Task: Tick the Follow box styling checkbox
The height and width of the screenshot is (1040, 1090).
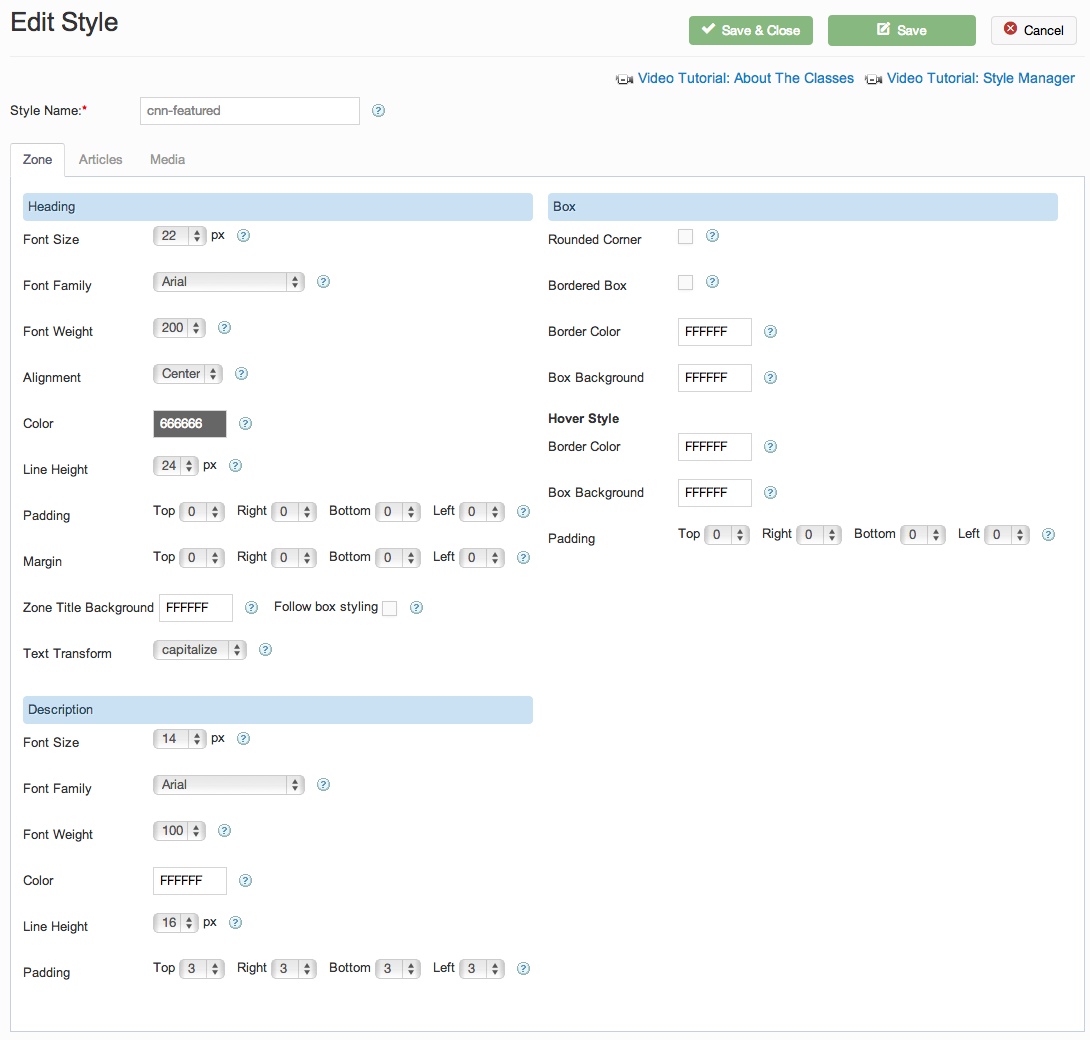Action: tap(390, 608)
